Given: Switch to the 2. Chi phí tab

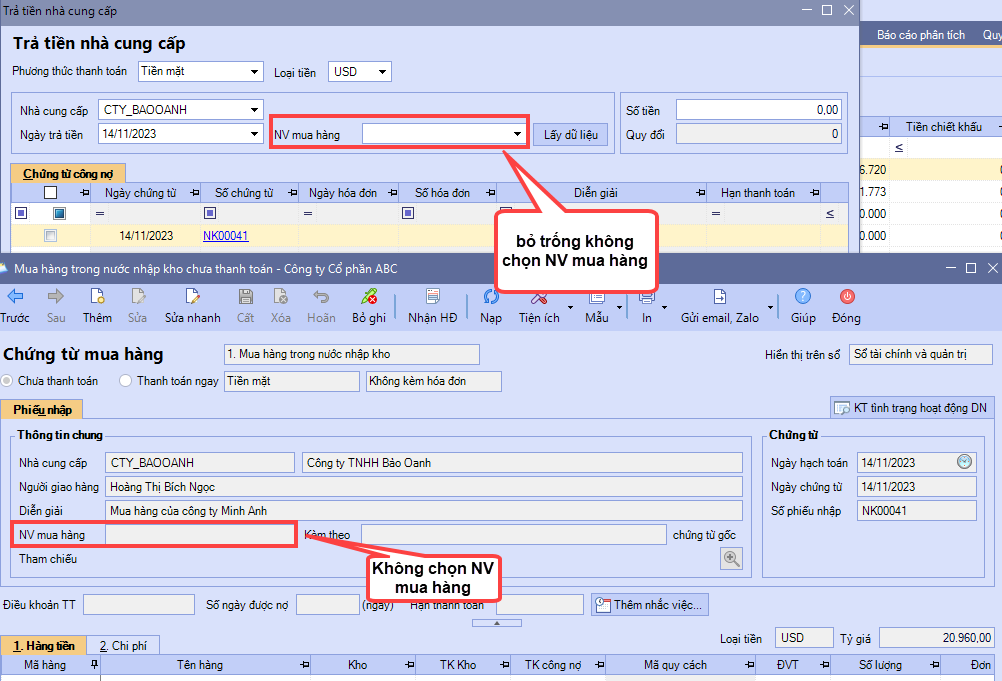Looking at the screenshot, I should (123, 646).
